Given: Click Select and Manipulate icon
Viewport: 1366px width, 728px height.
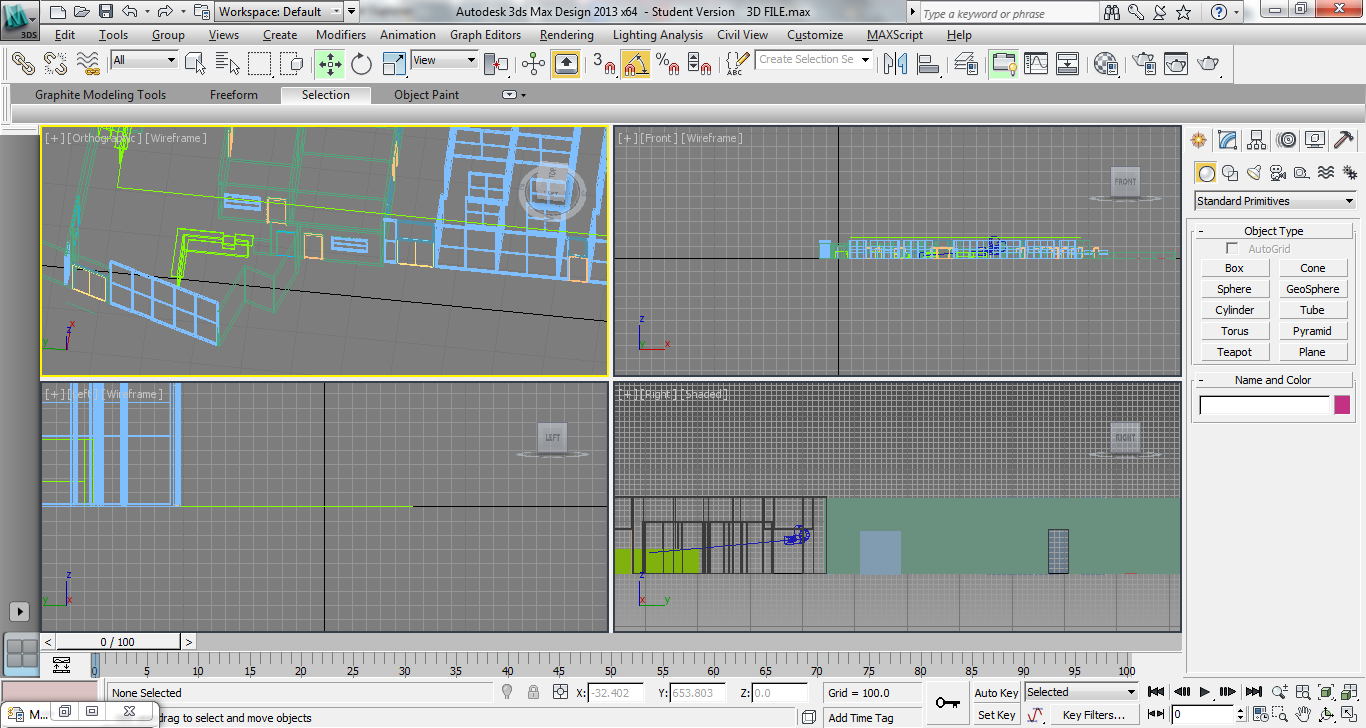Looking at the screenshot, I should click(x=534, y=64).
